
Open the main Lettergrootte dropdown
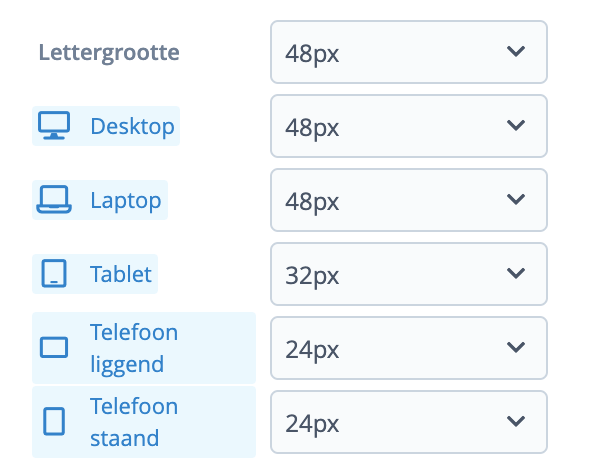click(408, 52)
